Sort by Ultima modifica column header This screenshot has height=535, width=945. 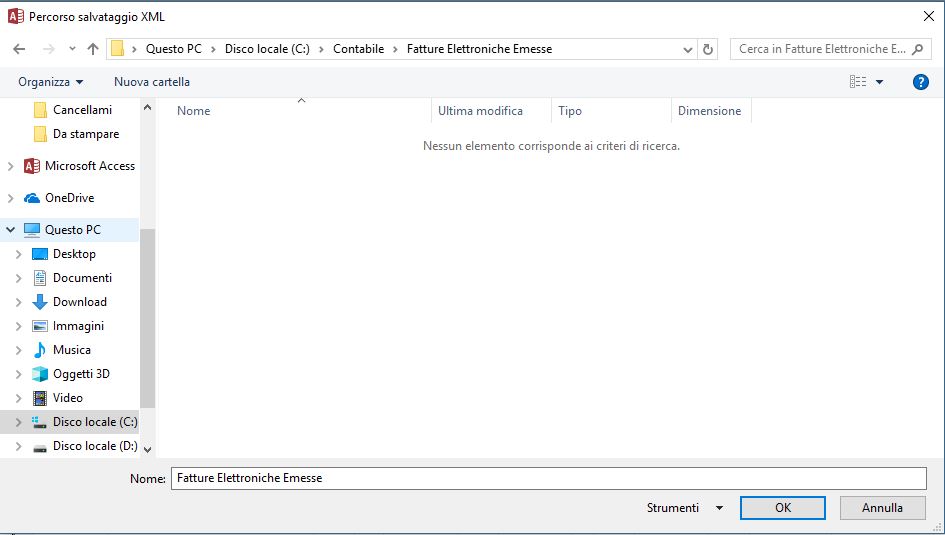pos(480,111)
